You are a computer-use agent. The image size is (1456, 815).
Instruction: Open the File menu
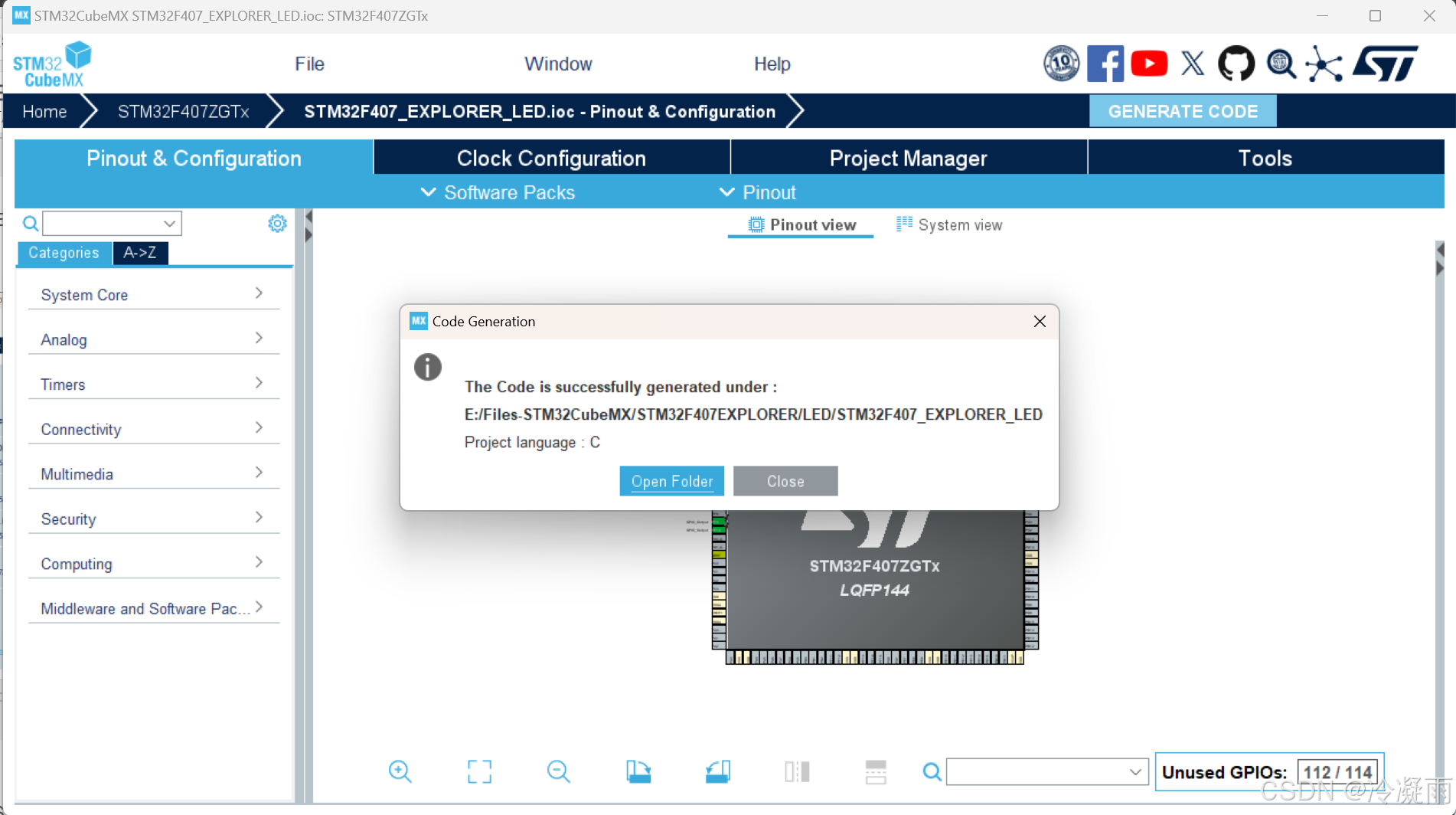click(309, 64)
